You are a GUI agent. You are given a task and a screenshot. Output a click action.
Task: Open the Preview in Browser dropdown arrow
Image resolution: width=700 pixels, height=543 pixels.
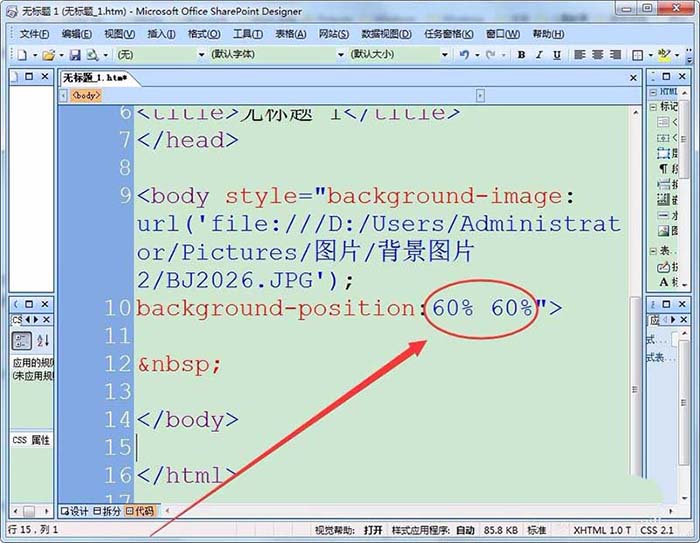pos(105,55)
